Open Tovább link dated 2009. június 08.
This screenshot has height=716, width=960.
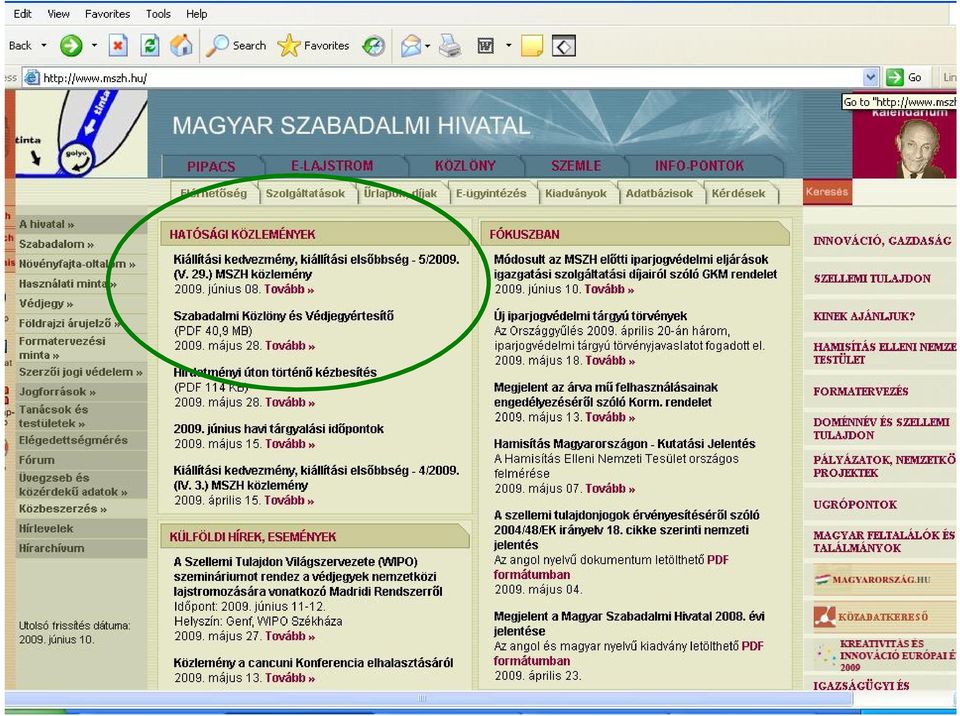(x=289, y=289)
